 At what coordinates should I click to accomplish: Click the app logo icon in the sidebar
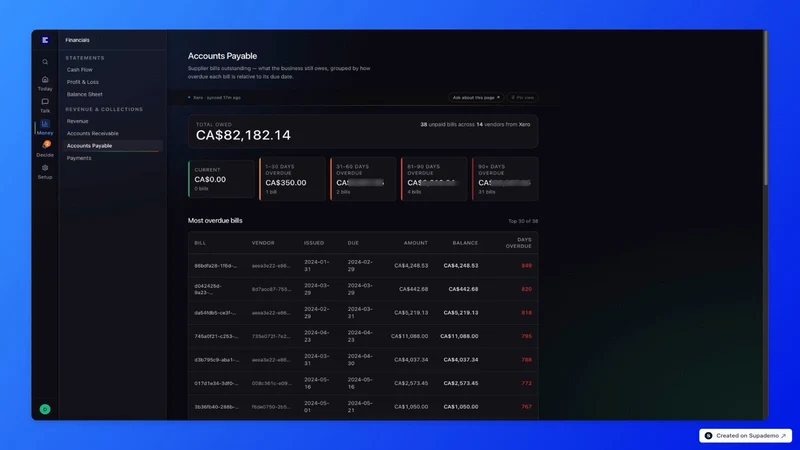click(x=45, y=40)
